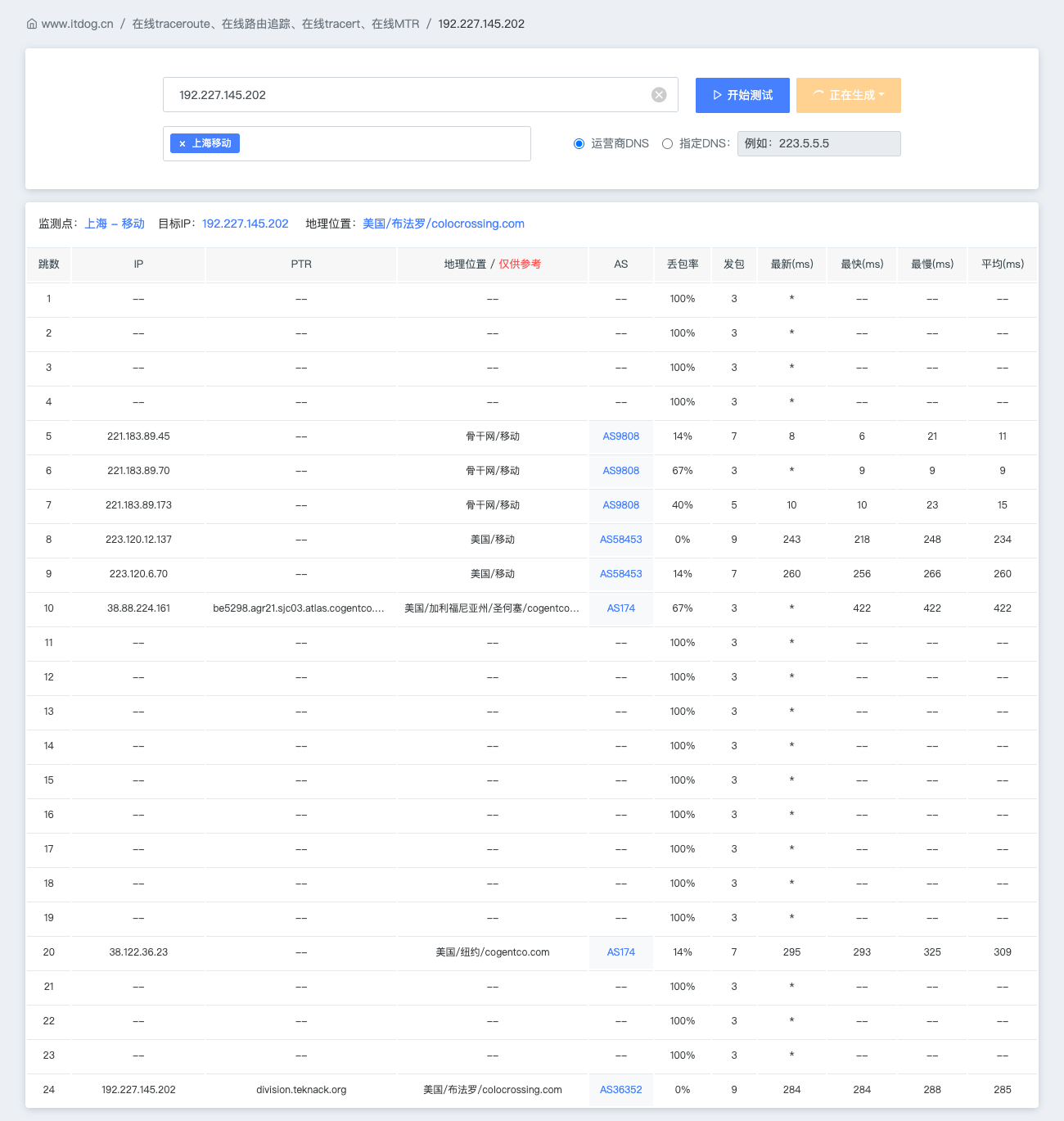Click the 最快(ms) column header
Viewport: 1064px width, 1121px height.
862,264
